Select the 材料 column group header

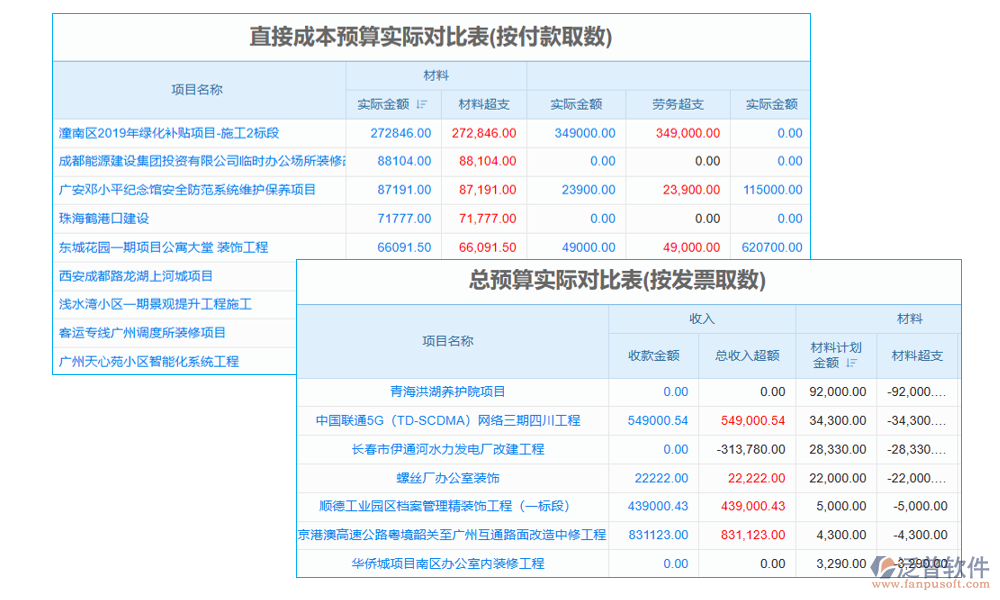[x=437, y=74]
